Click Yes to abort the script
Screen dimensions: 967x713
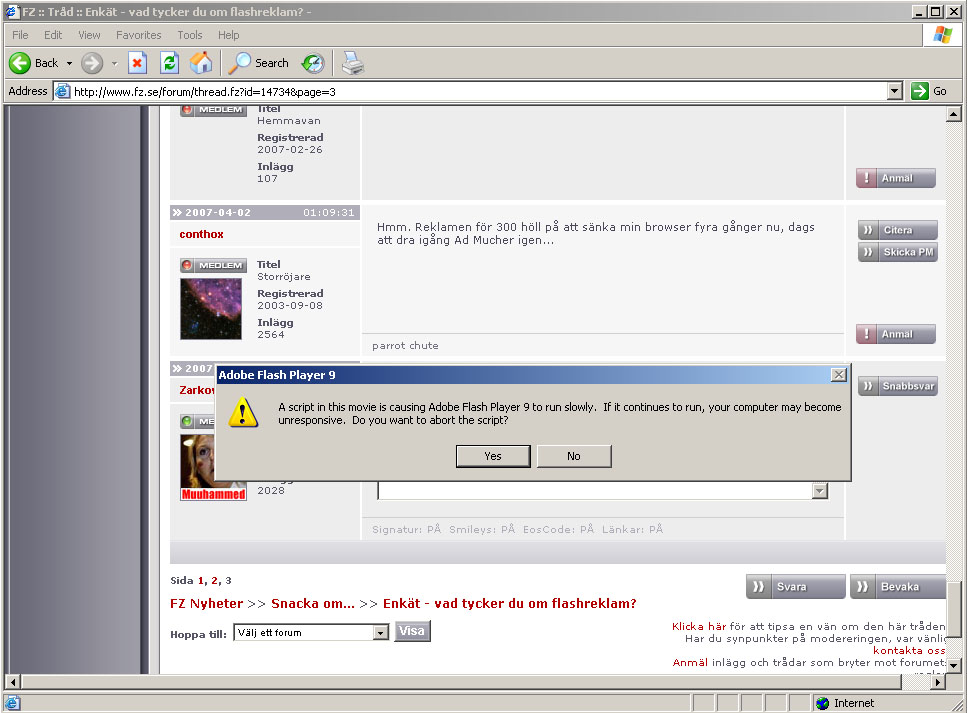tap(493, 456)
